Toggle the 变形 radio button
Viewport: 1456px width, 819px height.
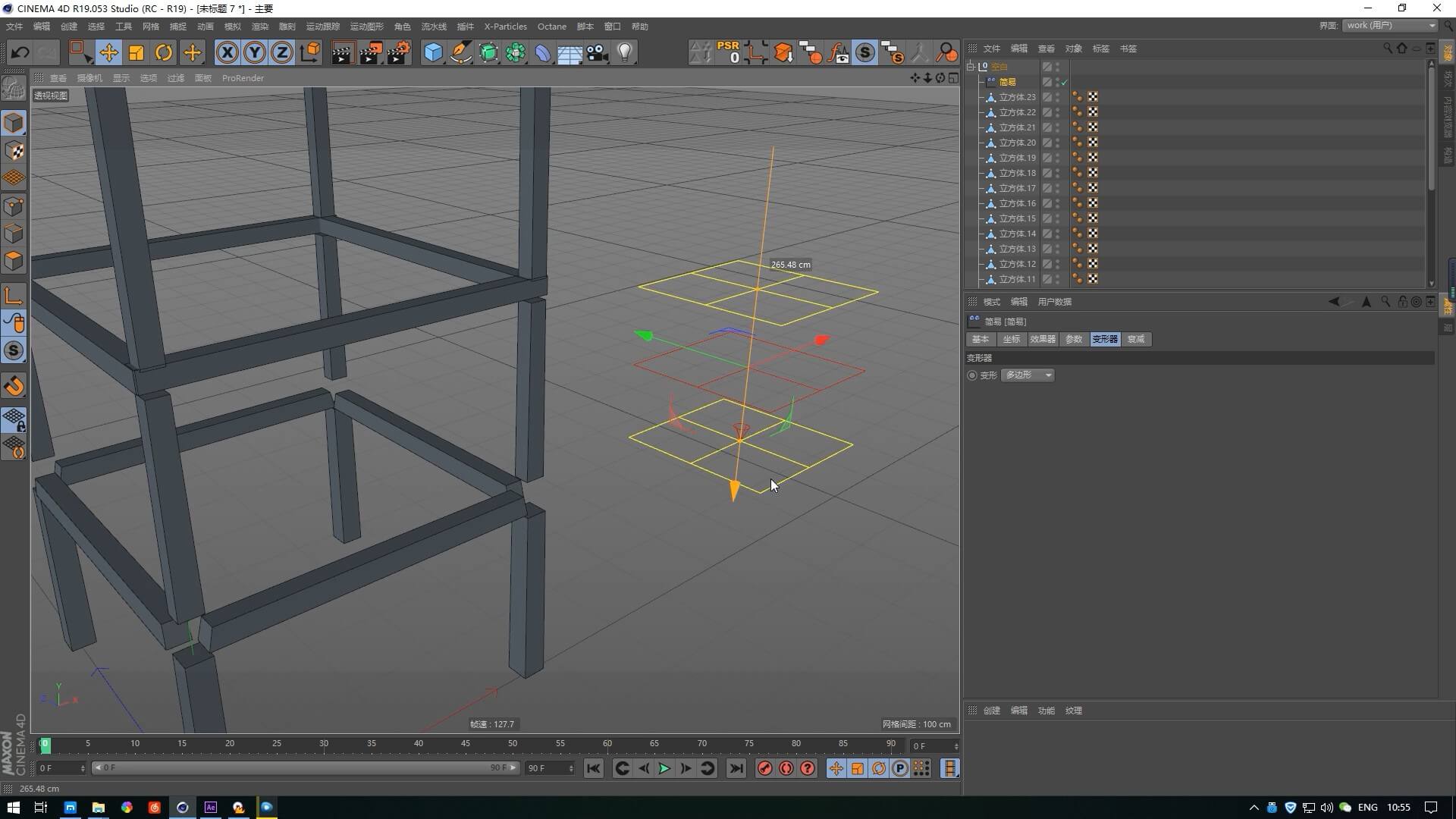point(972,375)
